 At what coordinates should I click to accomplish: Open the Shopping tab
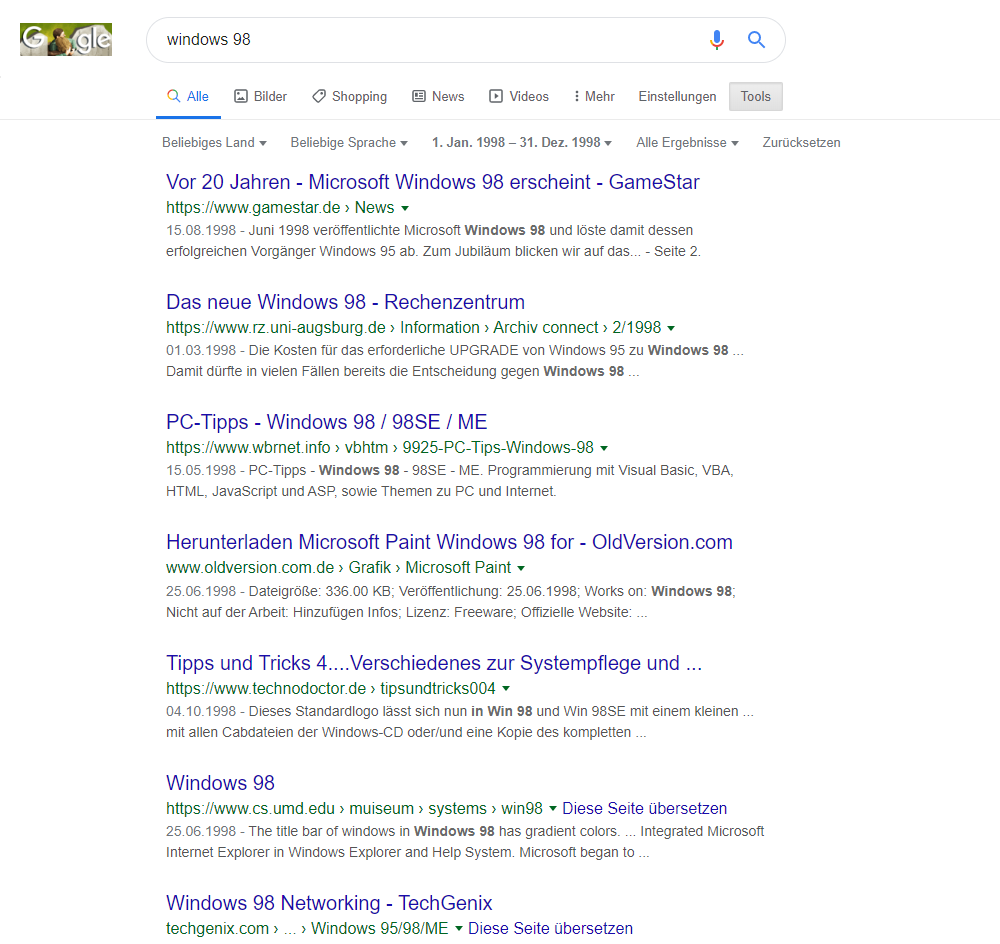pos(349,96)
